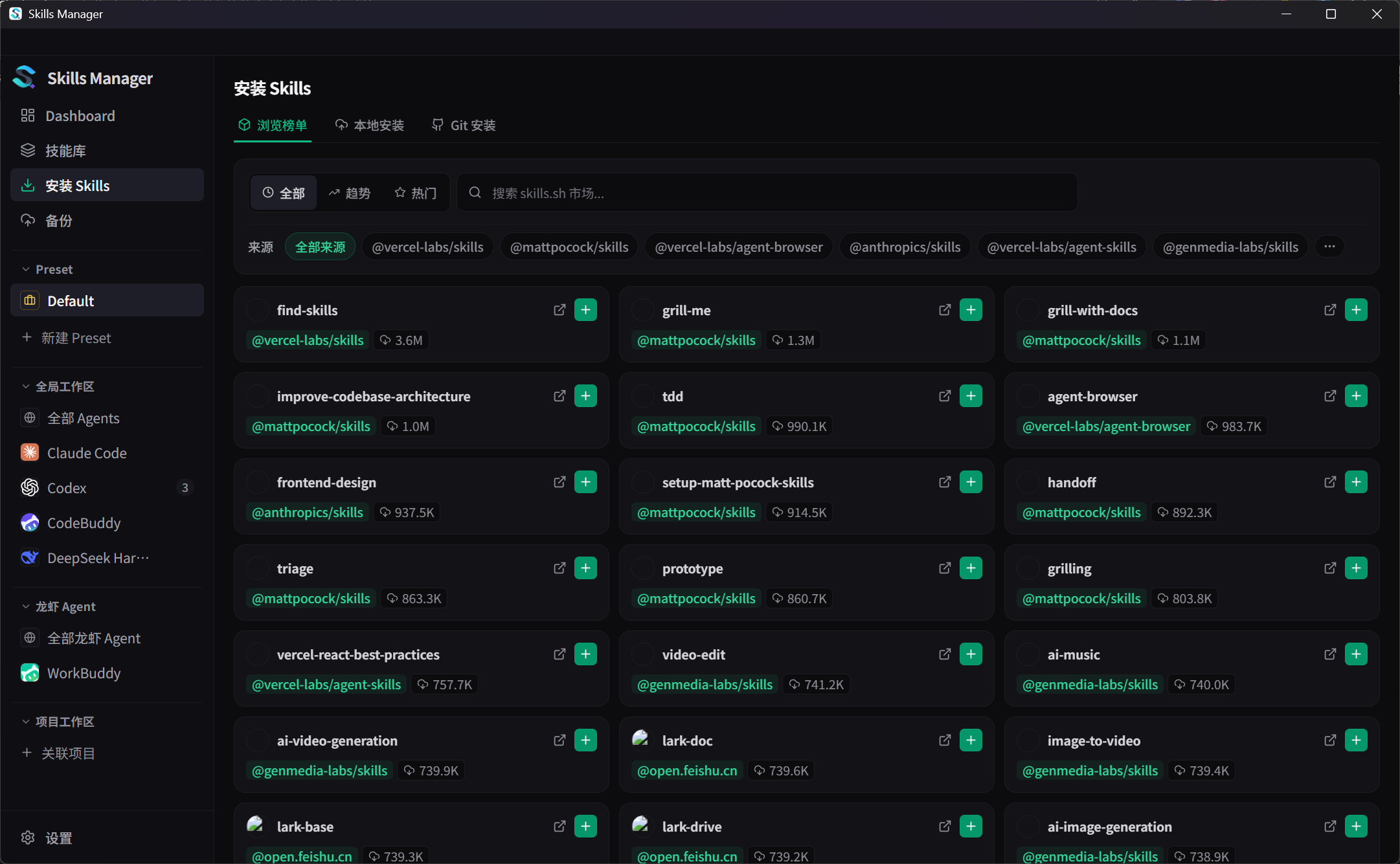Image resolution: width=1400 pixels, height=864 pixels.
Task: Click the Codex agent icon in the sidebar
Action: coord(30,487)
